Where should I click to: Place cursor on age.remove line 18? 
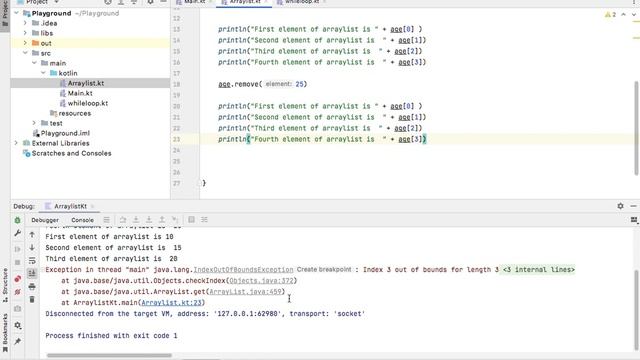[x=262, y=84]
